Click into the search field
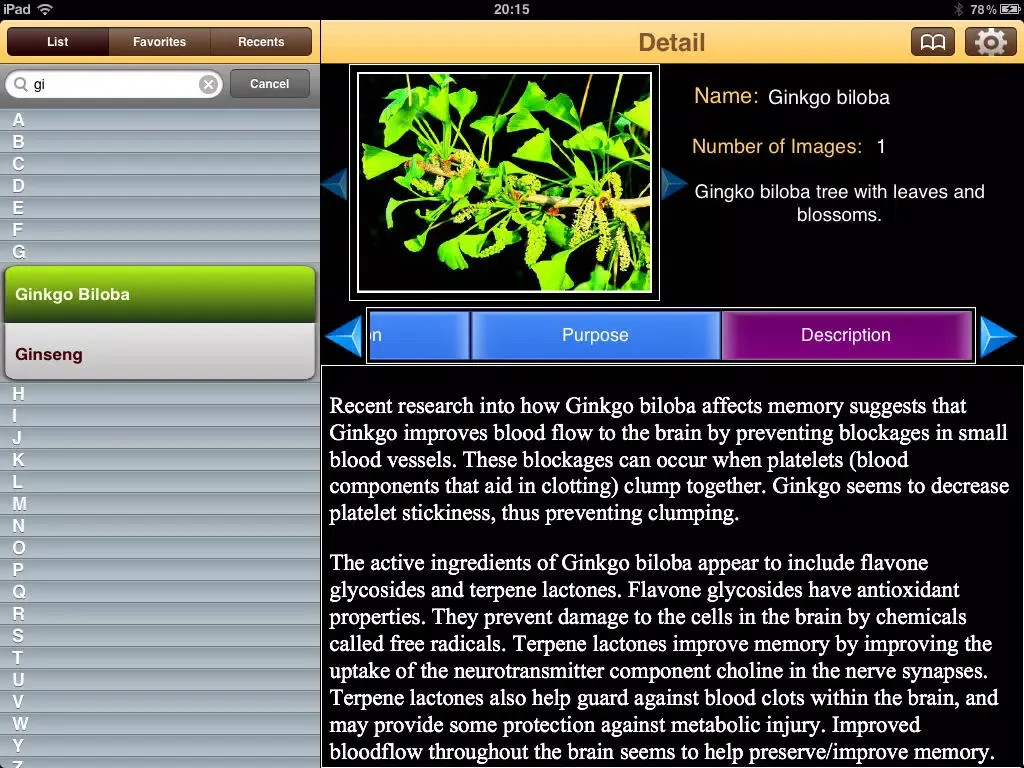 [114, 84]
